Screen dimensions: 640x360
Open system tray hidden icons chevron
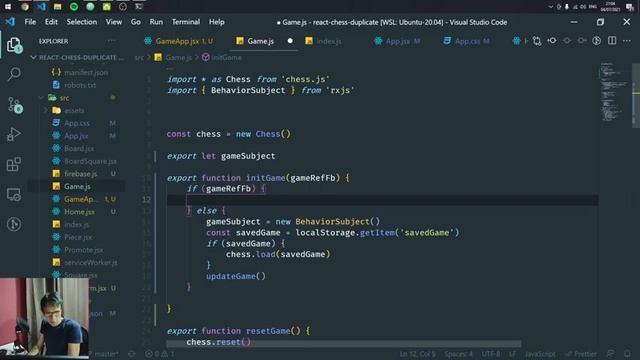pos(551,7)
